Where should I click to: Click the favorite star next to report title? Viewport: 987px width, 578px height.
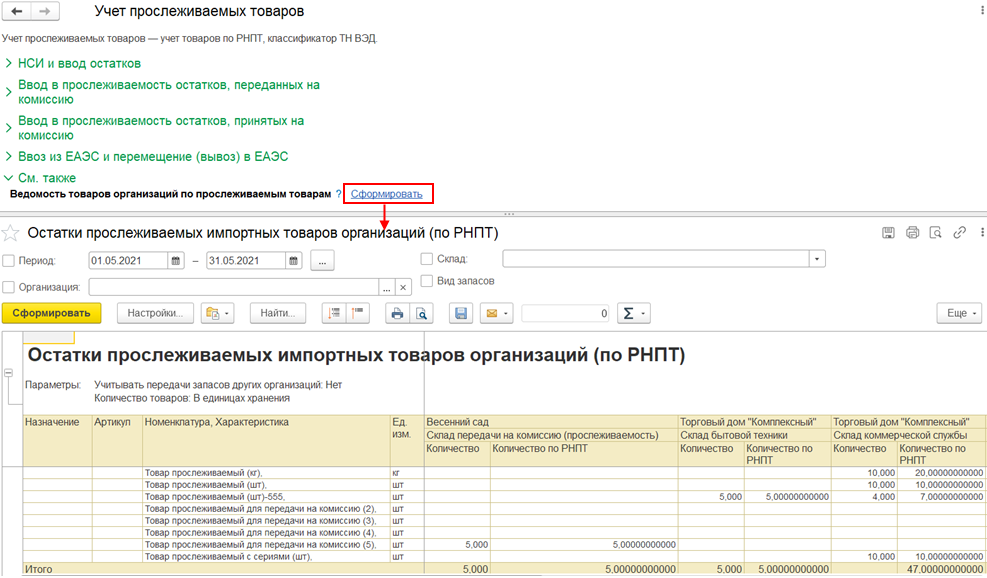coord(11,233)
